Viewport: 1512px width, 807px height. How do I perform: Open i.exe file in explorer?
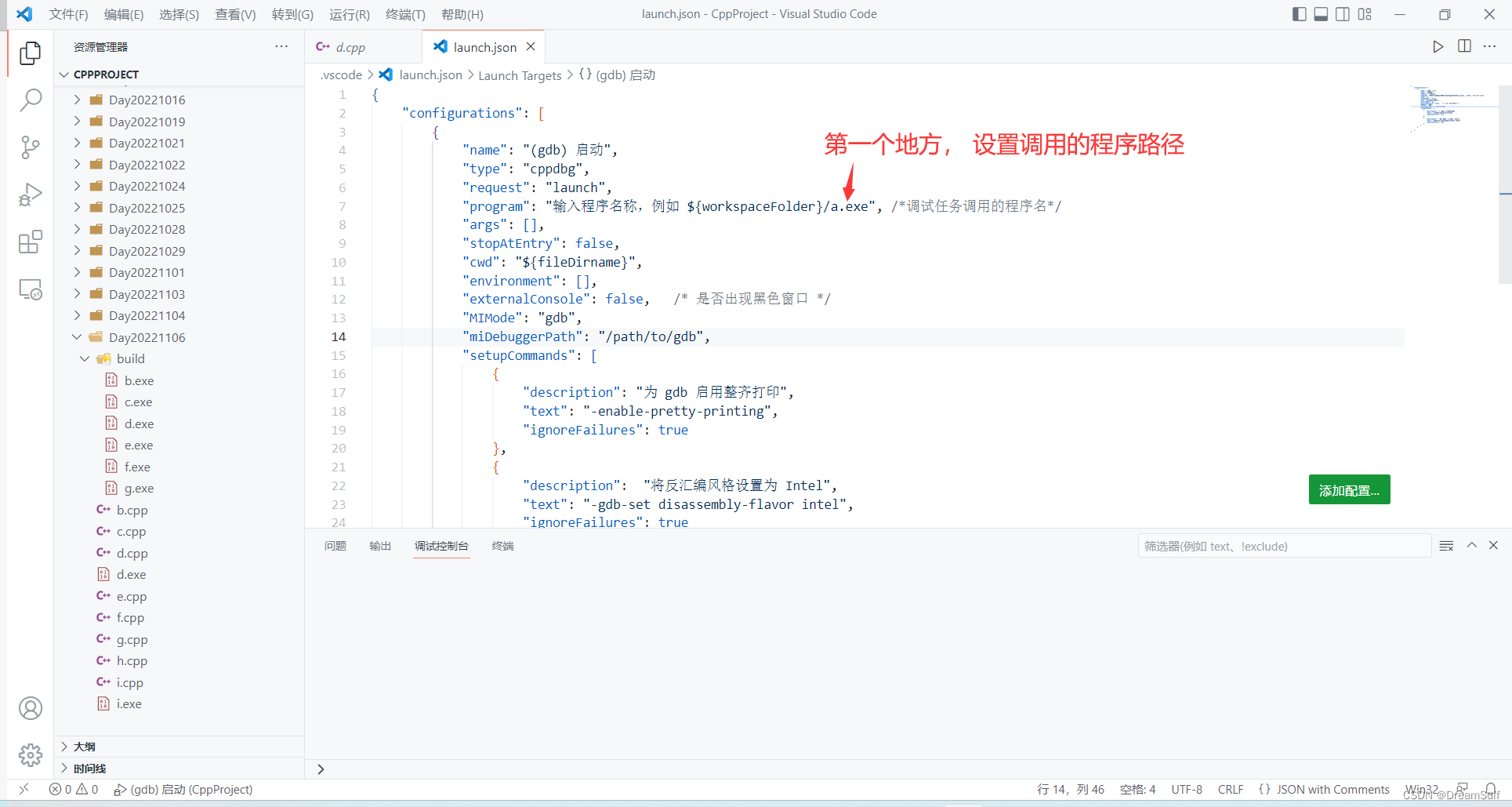[129, 704]
